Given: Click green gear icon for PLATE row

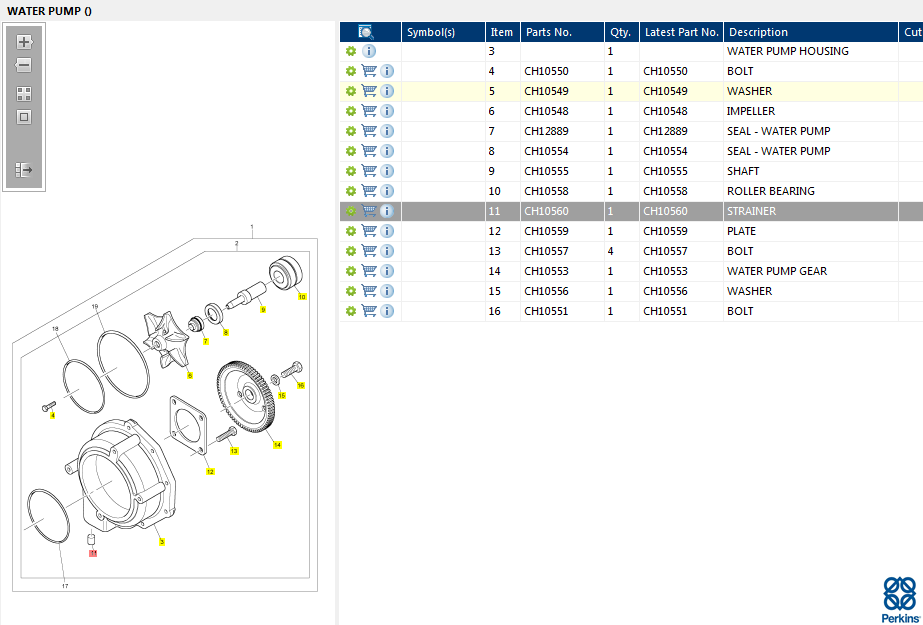Looking at the screenshot, I should [351, 231].
